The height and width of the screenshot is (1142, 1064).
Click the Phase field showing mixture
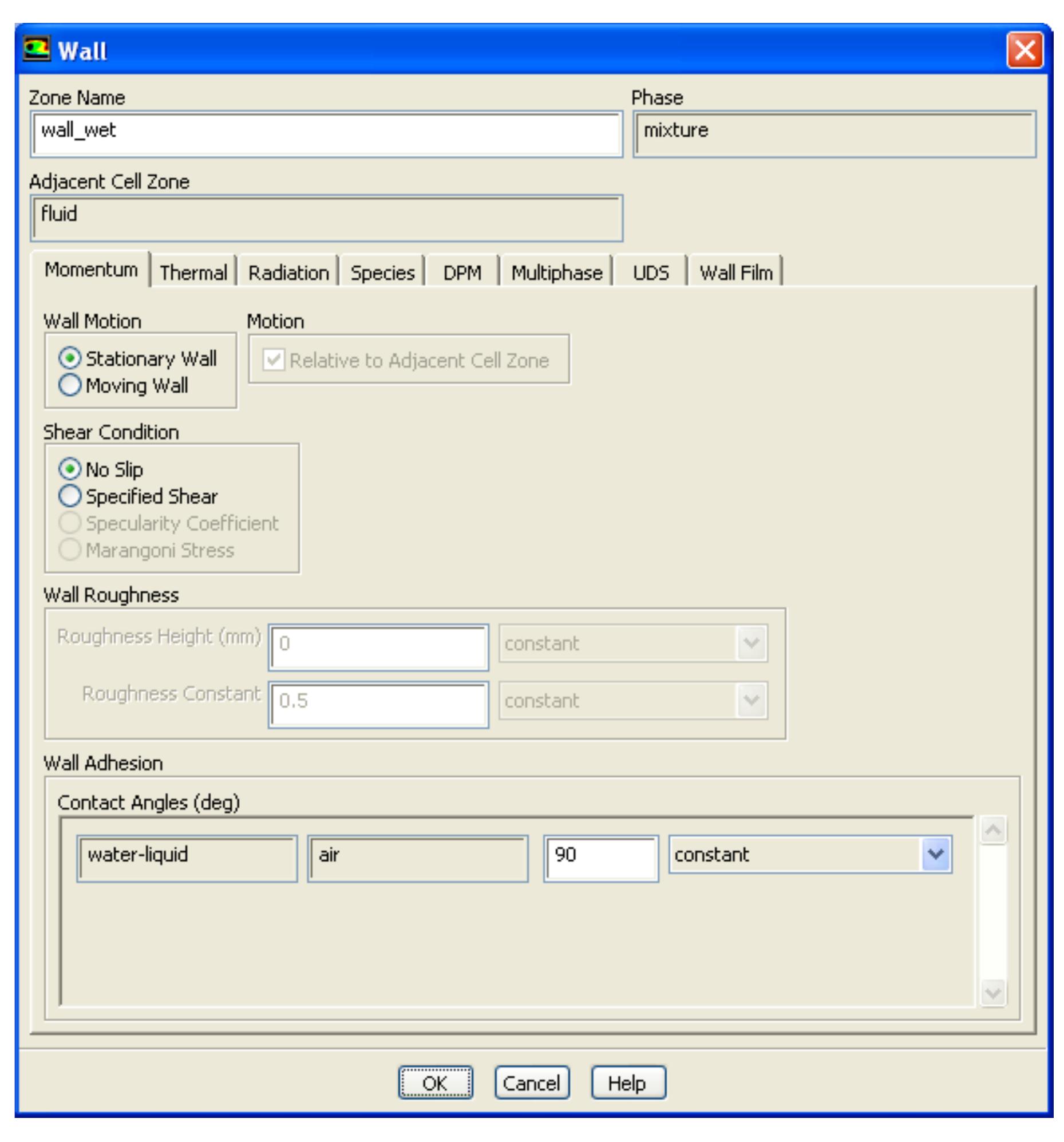point(834,134)
